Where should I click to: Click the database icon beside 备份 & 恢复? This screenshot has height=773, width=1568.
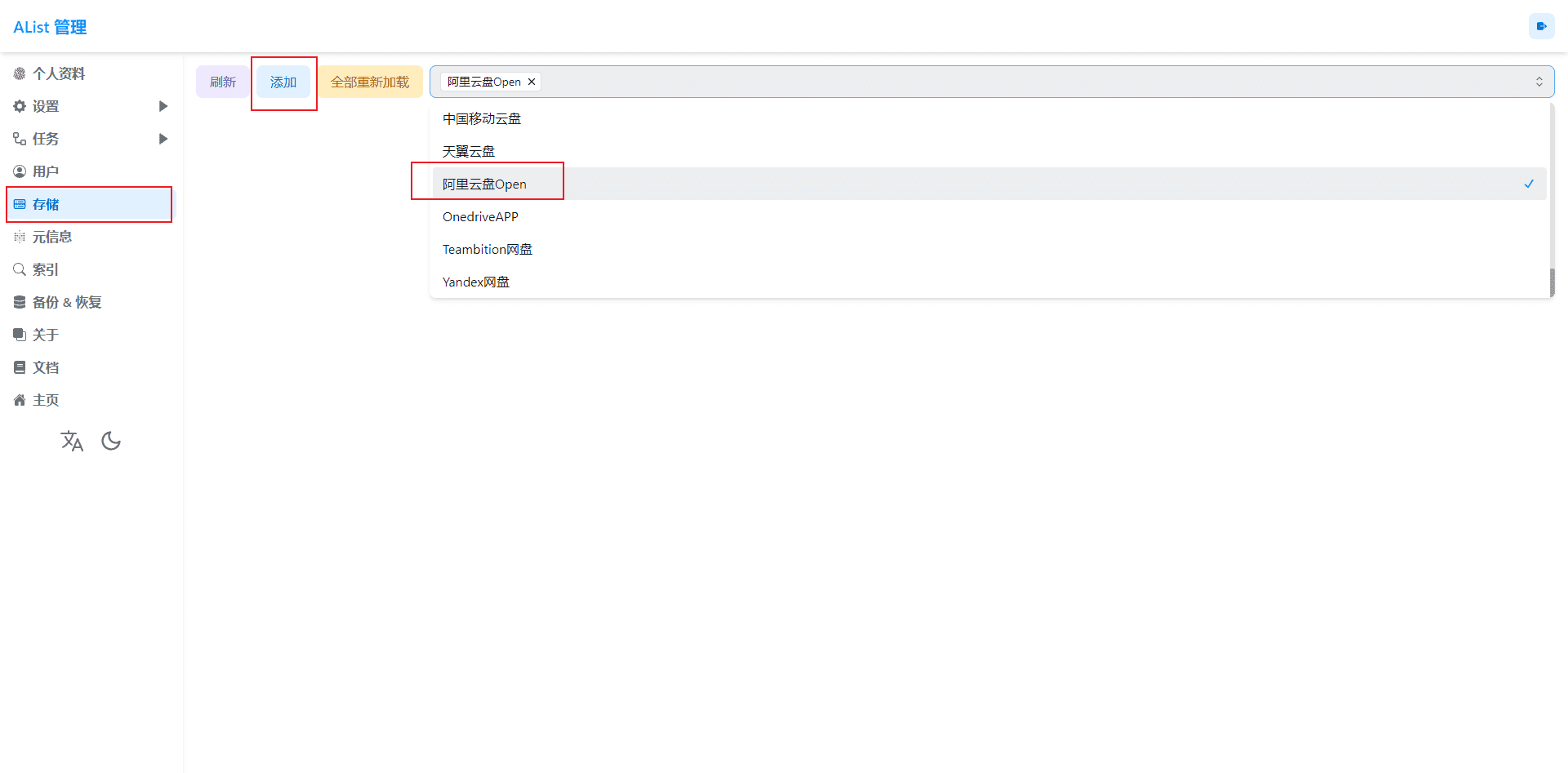[x=20, y=302]
